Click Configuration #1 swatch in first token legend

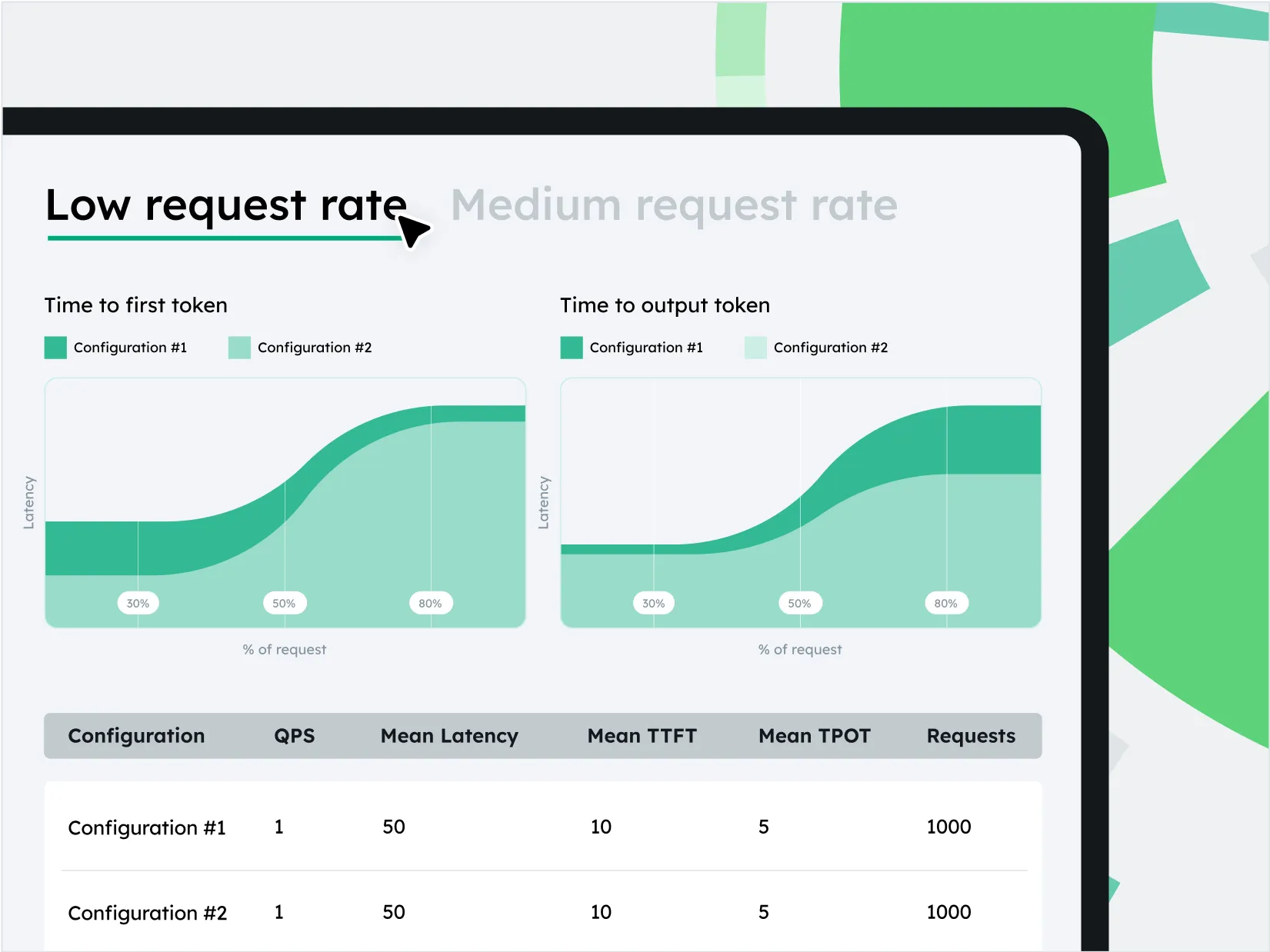[55, 348]
